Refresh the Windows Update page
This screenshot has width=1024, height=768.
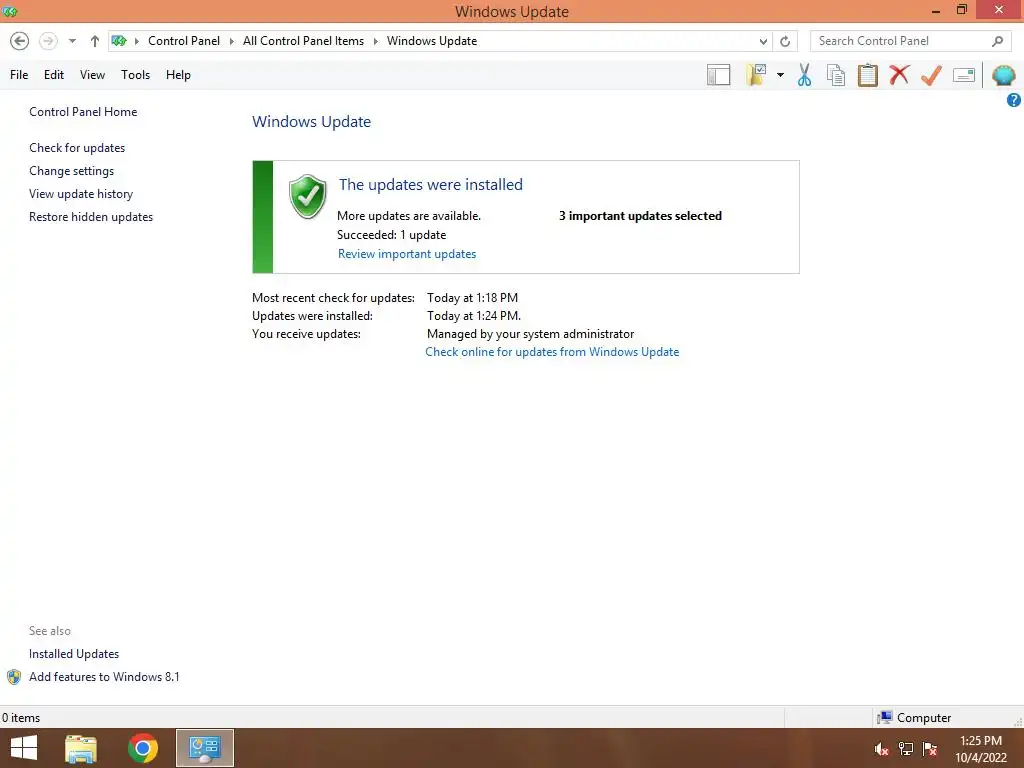(785, 41)
